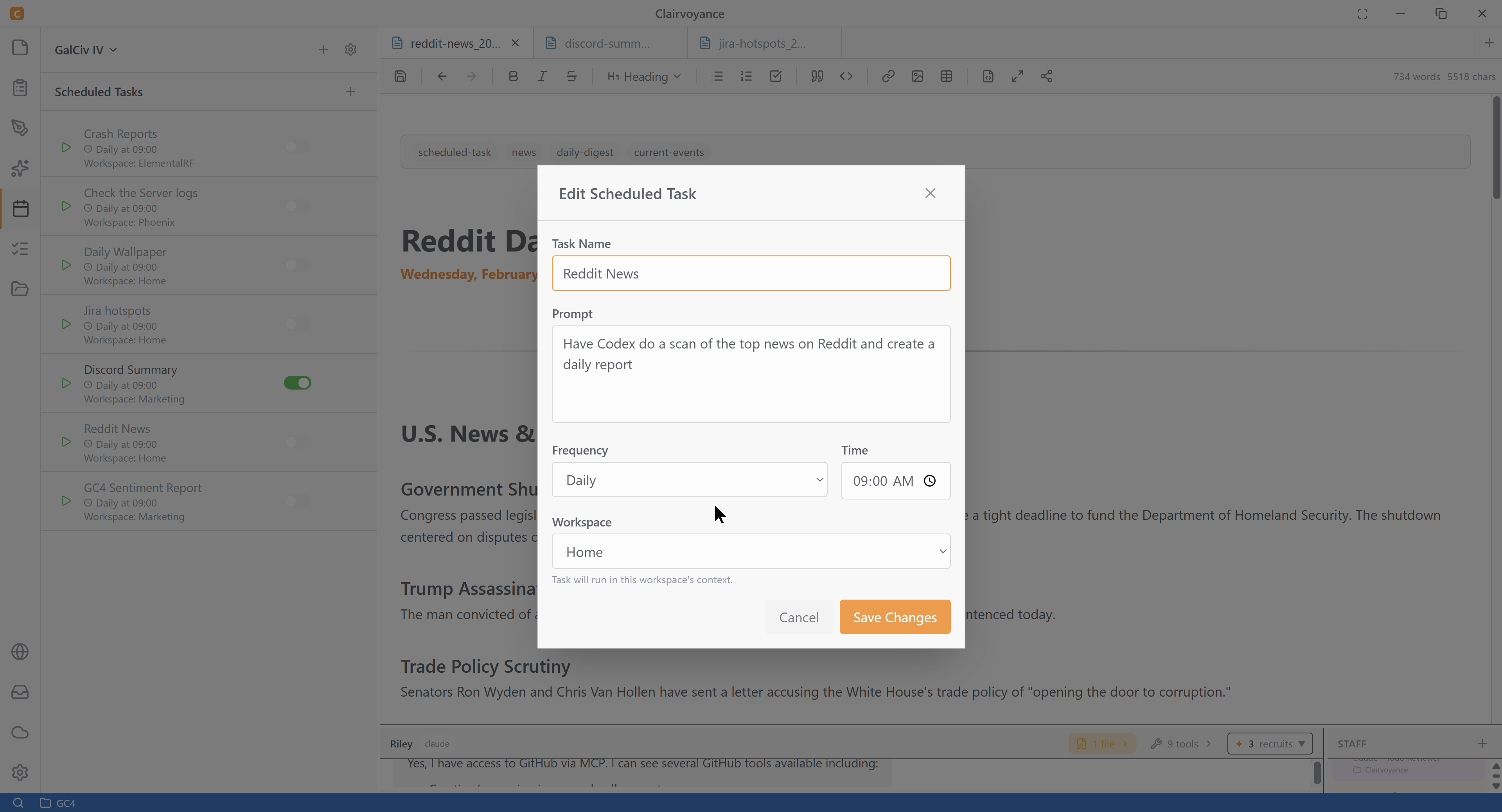The image size is (1502, 812).
Task: Open the Frequency dropdown showing Daily
Action: pos(689,480)
